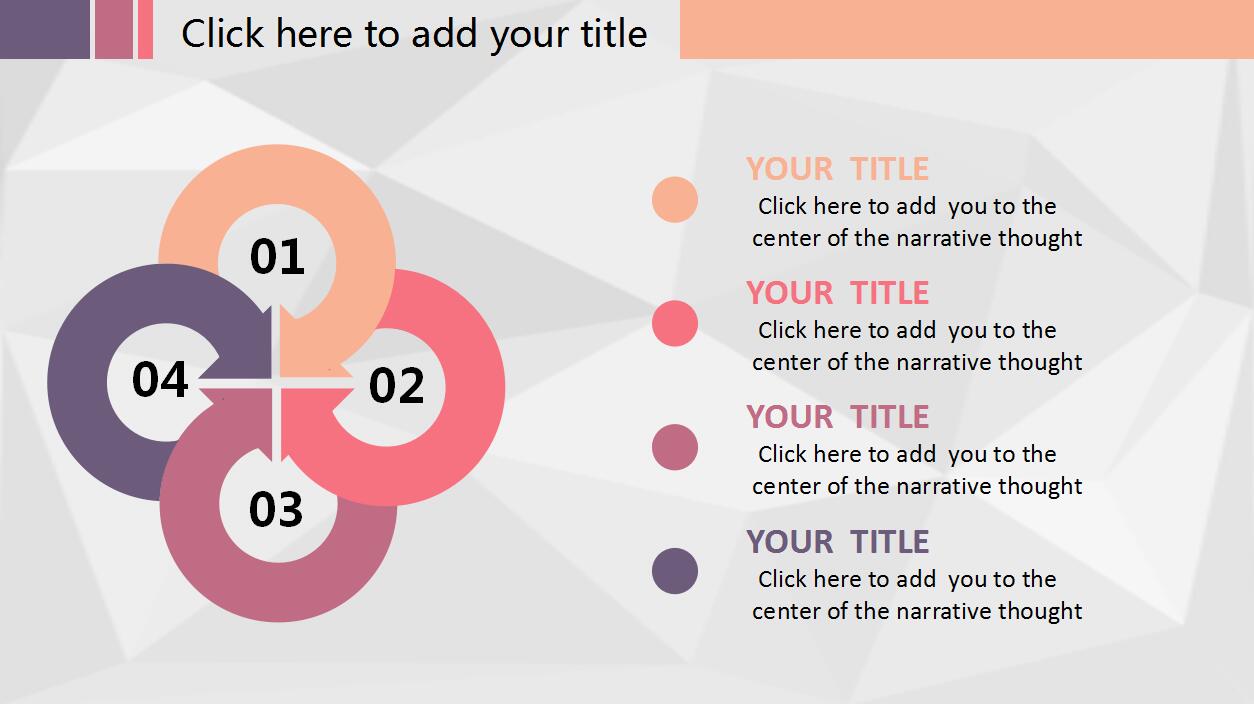Click the number 02 label

click(397, 386)
